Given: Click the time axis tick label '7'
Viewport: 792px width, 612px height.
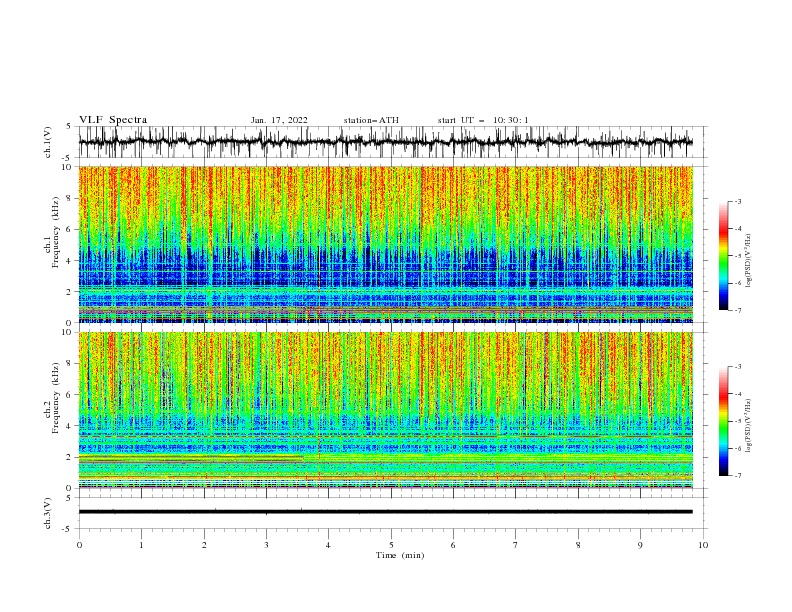Looking at the screenshot, I should point(516,545).
